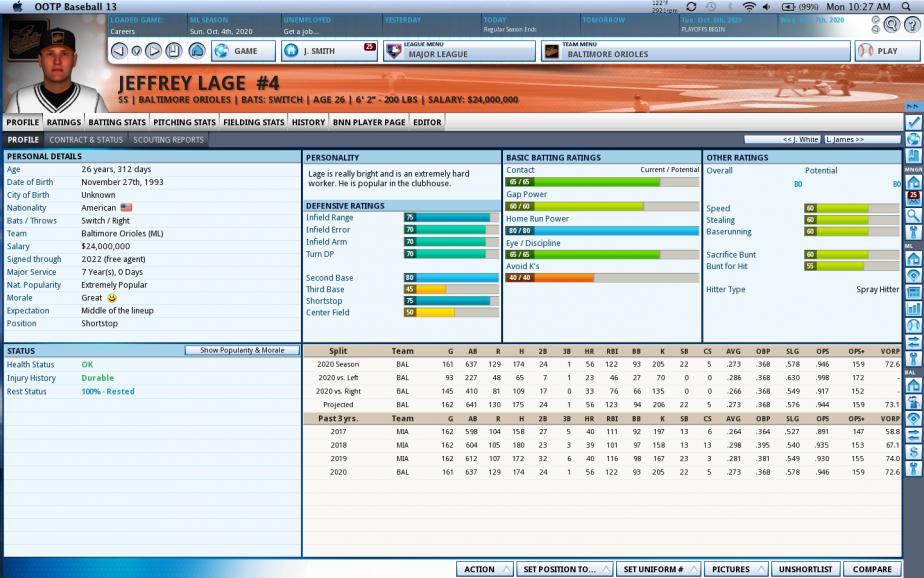Open the mail icon with red 25 badge
924x578 pixels.
point(913,198)
